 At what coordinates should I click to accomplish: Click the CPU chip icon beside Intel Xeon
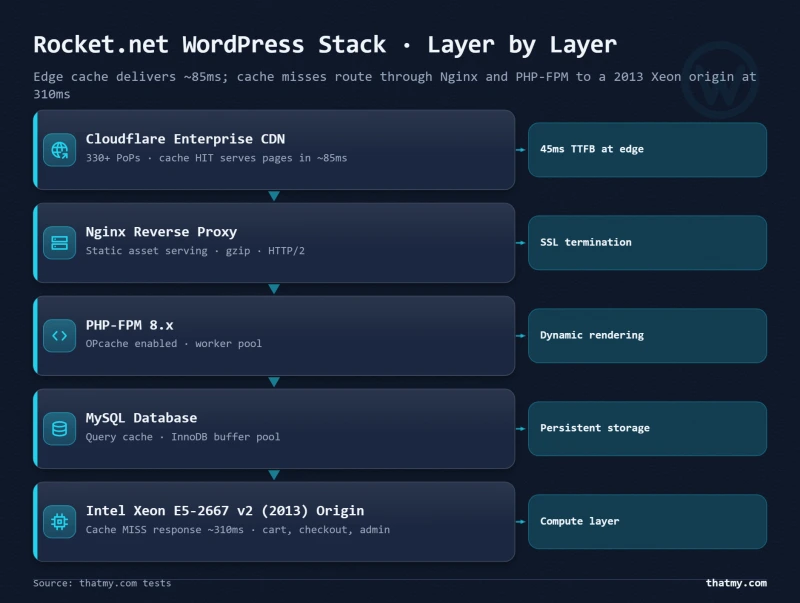pos(60,521)
